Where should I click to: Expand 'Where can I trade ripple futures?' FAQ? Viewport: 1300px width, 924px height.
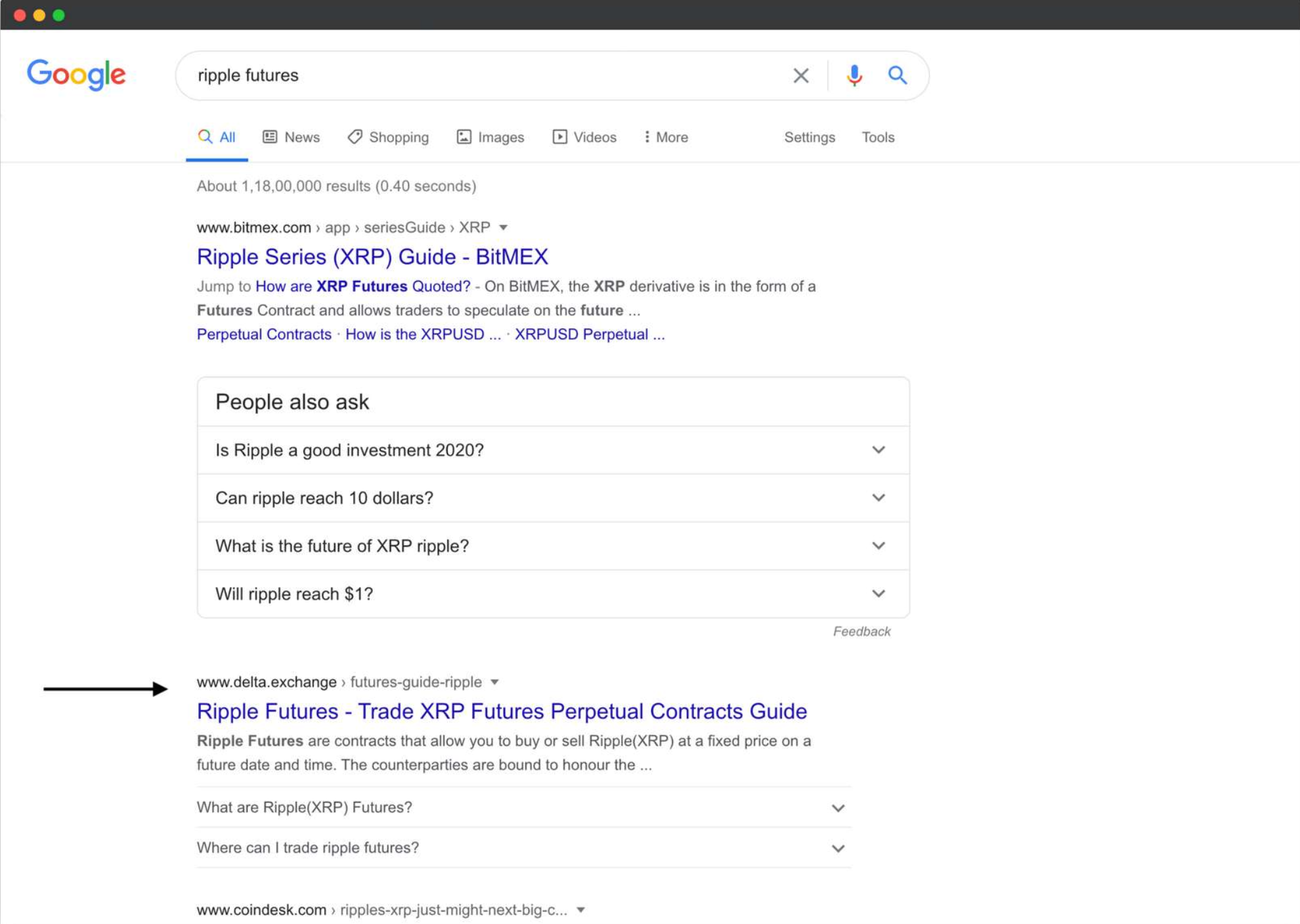point(523,848)
